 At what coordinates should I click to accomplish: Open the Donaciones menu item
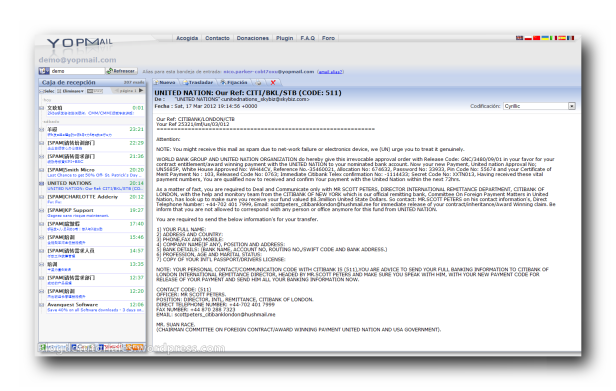(253, 38)
